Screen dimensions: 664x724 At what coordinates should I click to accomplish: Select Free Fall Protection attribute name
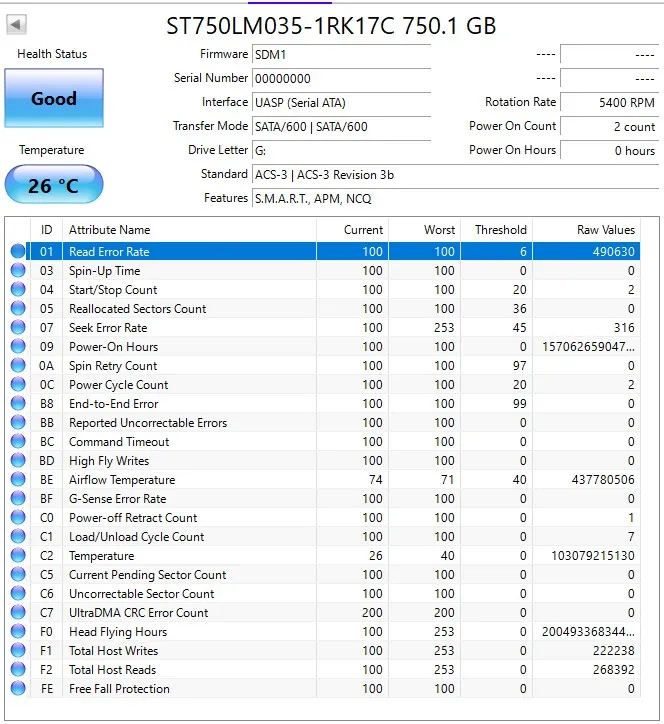point(119,688)
